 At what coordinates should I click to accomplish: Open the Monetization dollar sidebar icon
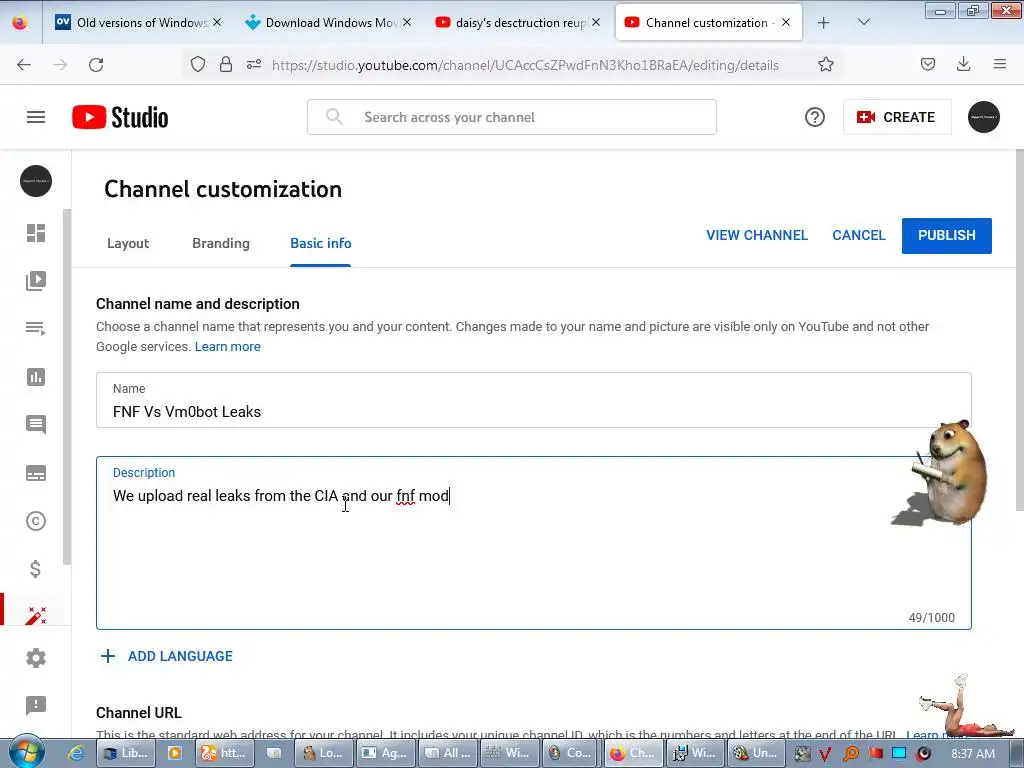36,569
